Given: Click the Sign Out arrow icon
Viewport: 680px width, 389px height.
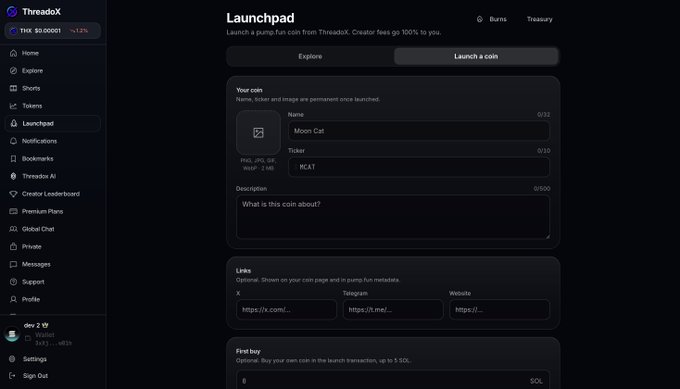Looking at the screenshot, I should [12, 376].
